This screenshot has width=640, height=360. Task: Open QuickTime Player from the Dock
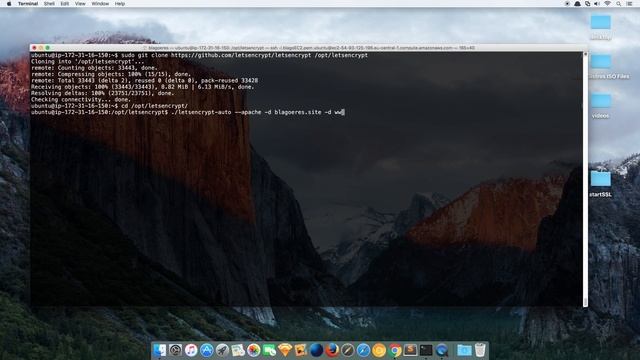pyautogui.click(x=442, y=350)
